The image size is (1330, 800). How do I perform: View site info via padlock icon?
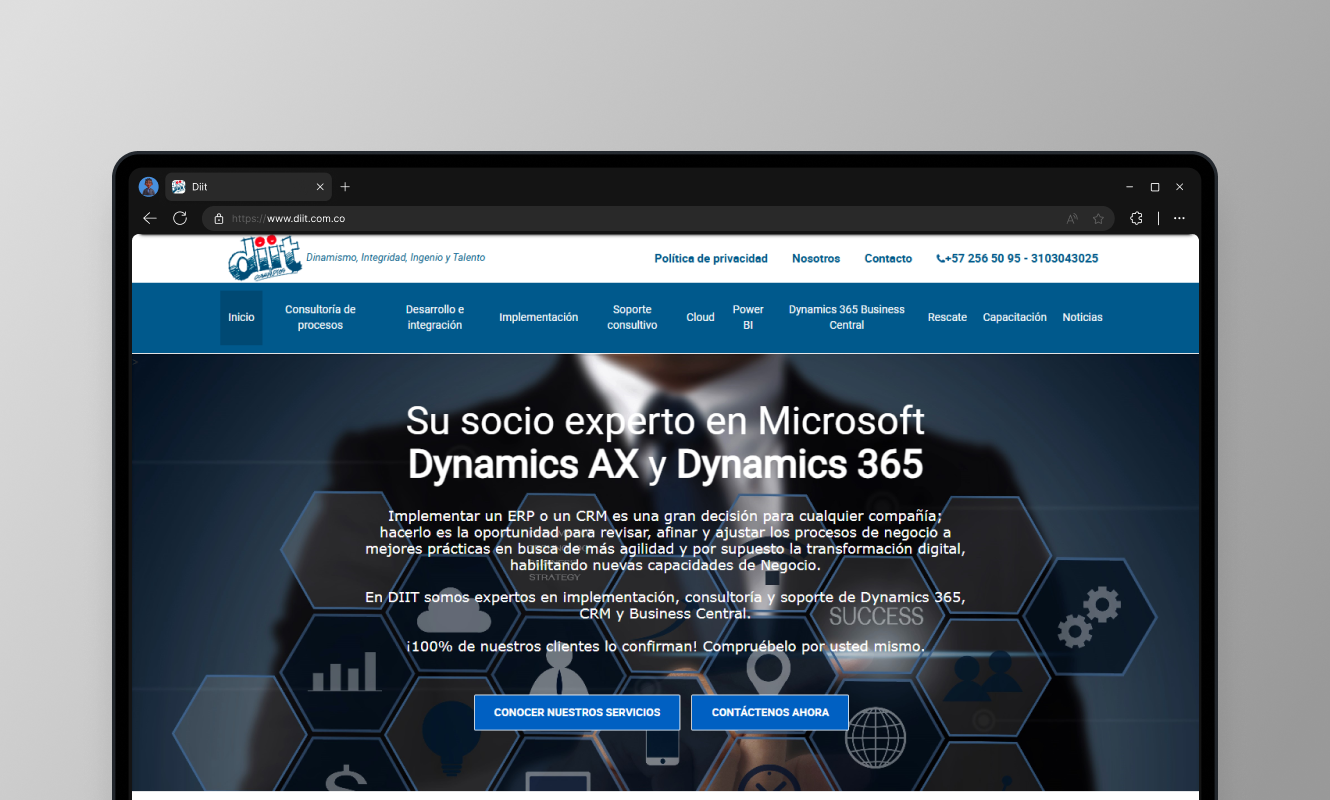pos(219,218)
